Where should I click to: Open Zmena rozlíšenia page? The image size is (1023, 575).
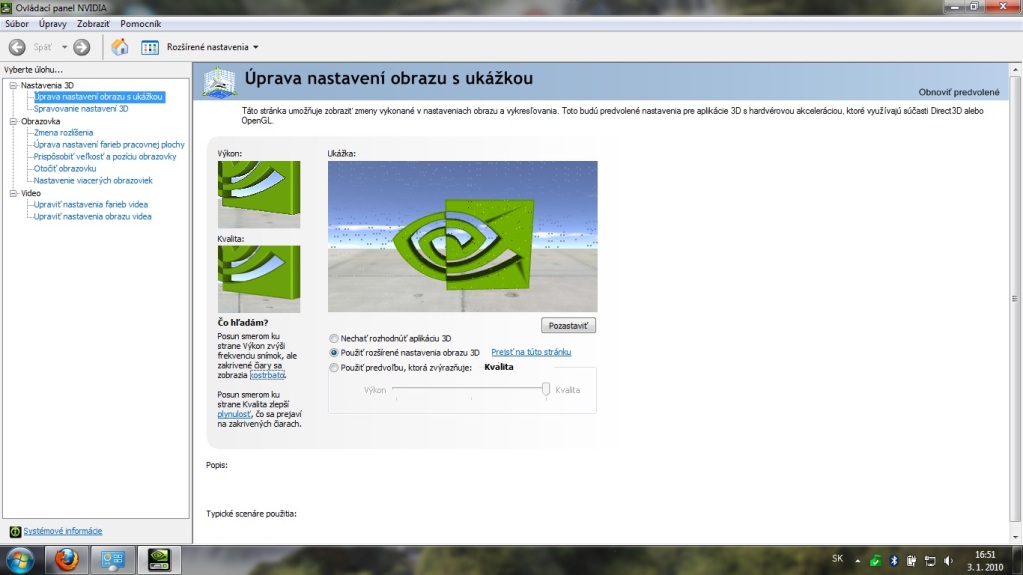coord(63,132)
